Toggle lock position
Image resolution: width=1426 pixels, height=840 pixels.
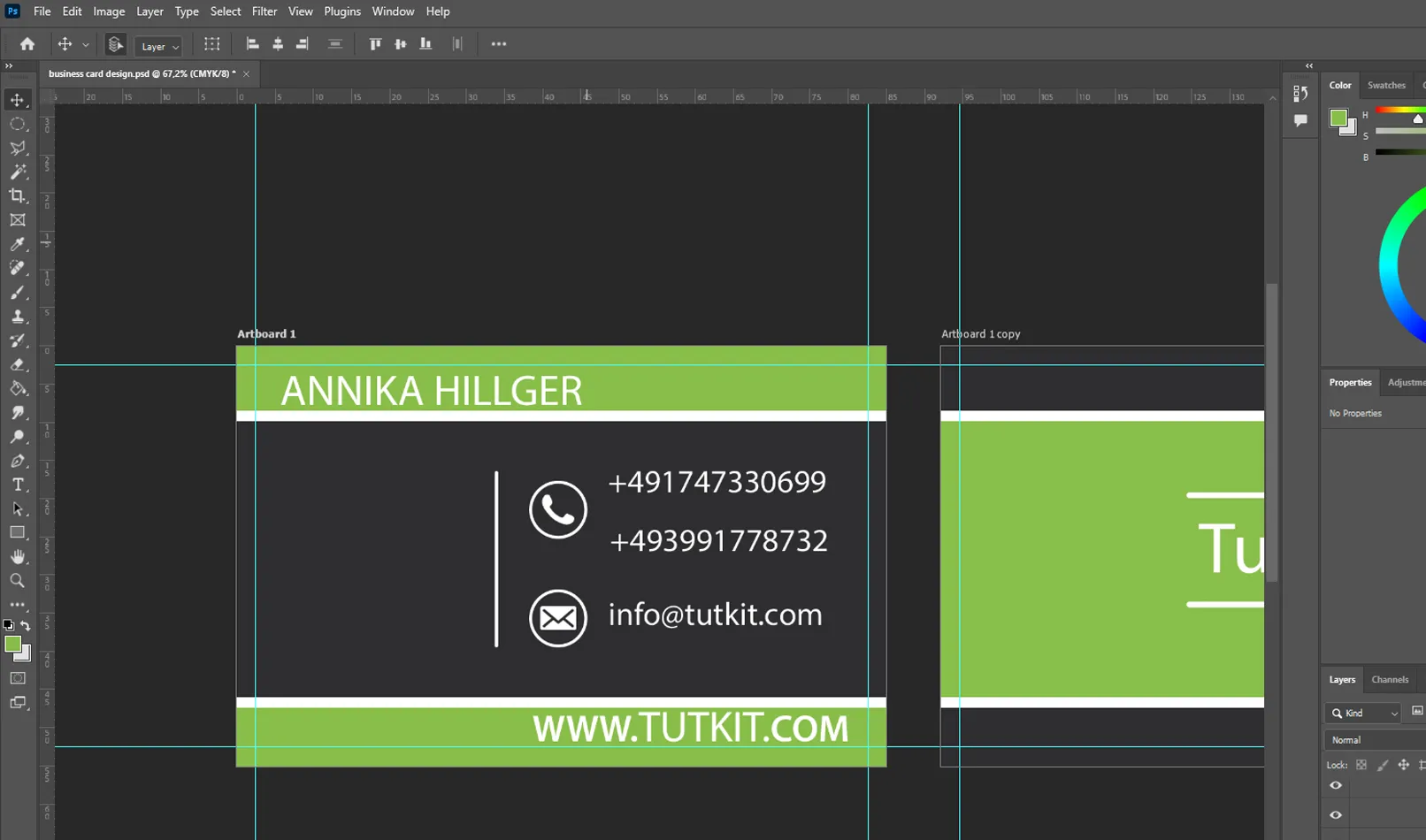tap(1404, 765)
